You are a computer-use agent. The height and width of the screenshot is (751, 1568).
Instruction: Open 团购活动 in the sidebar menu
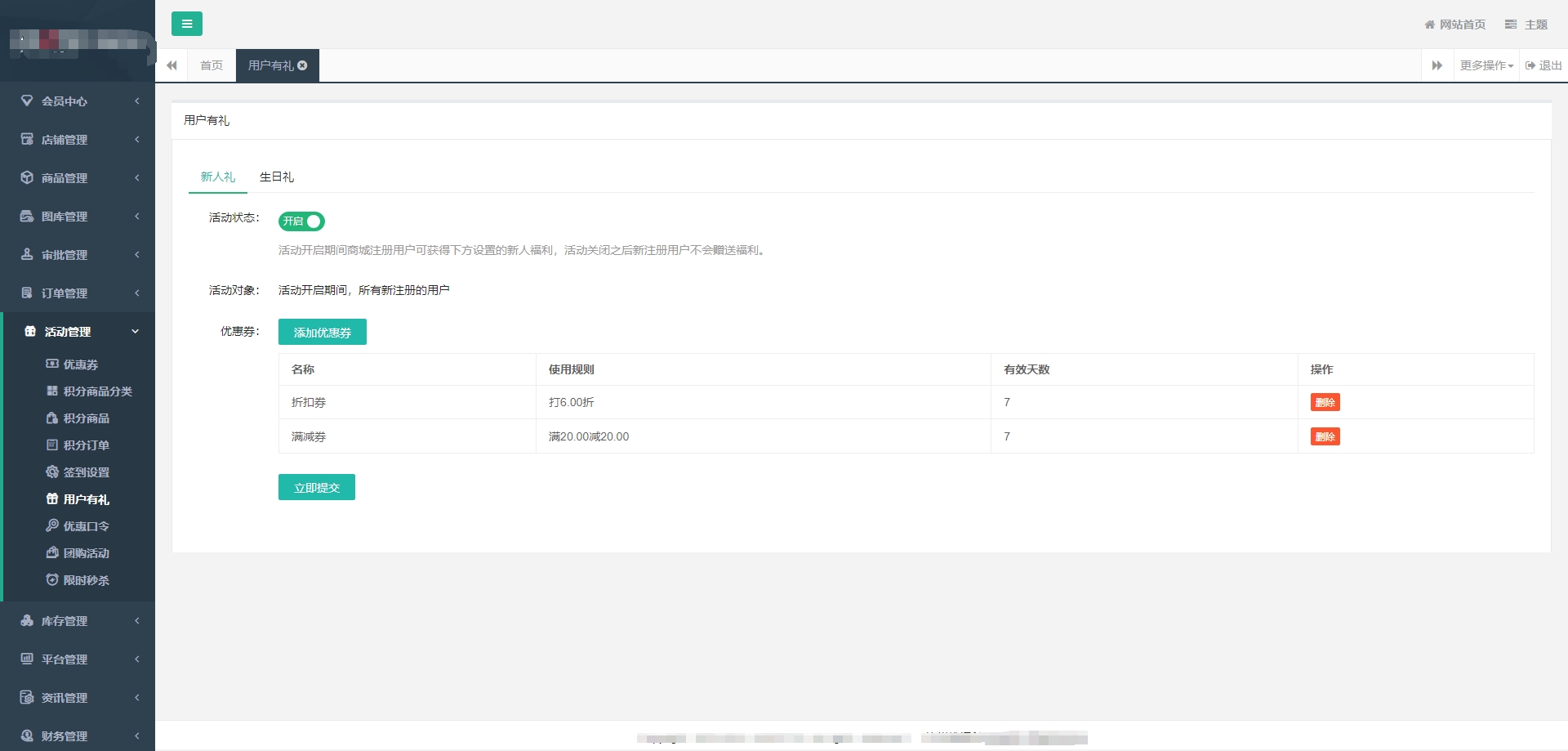[87, 552]
